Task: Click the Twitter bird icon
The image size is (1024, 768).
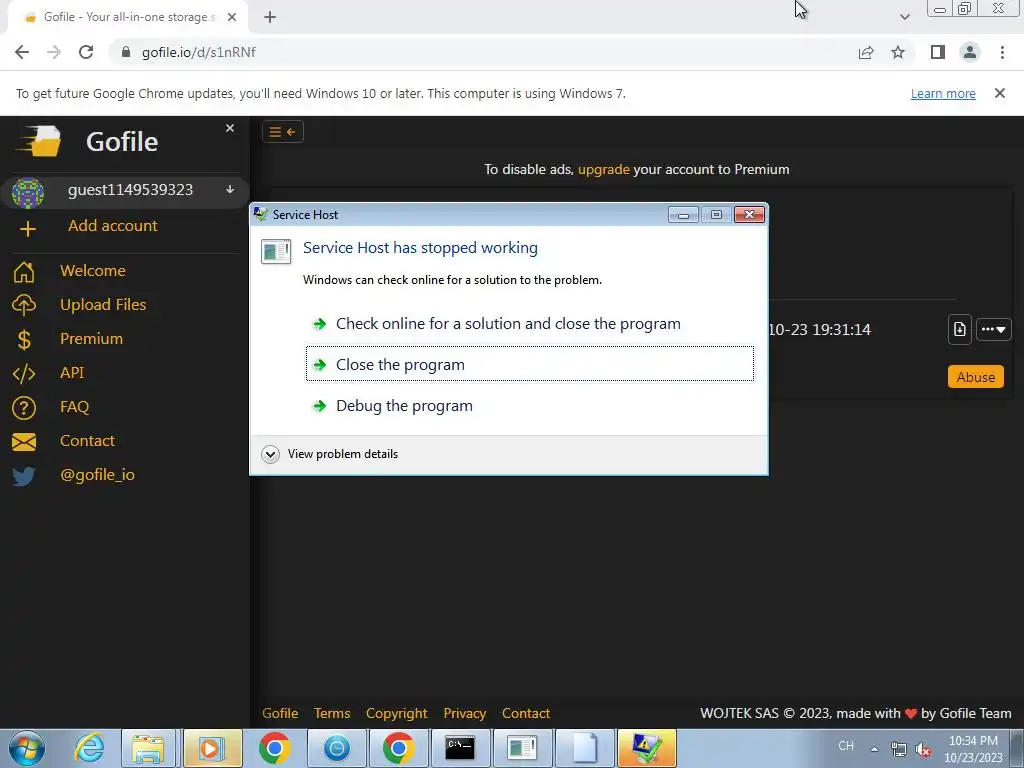Action: tap(24, 476)
